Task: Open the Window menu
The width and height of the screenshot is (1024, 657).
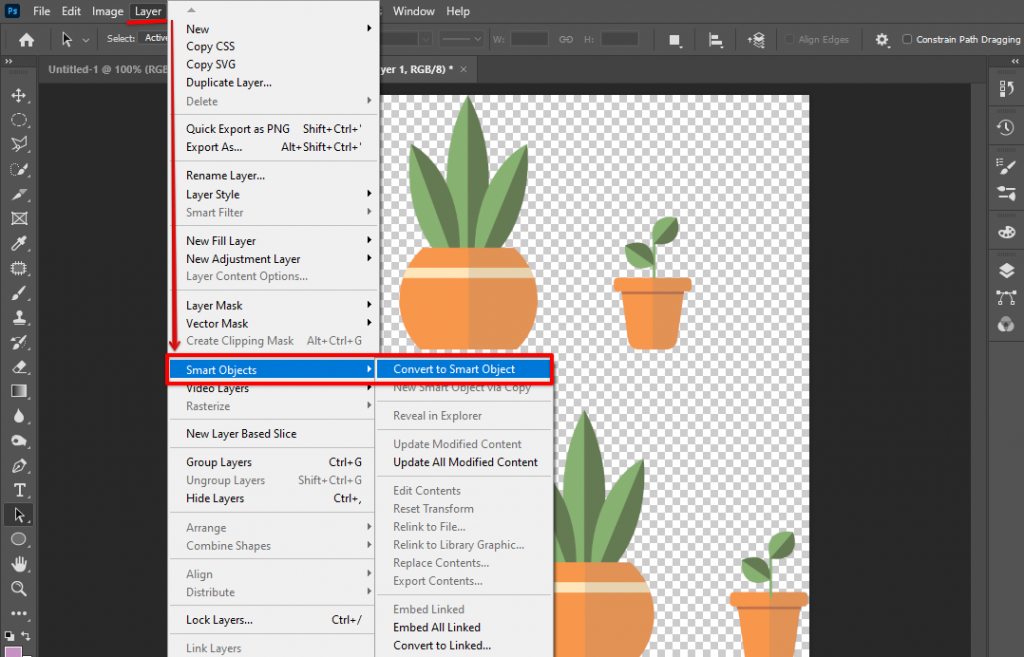Action: coord(413,11)
